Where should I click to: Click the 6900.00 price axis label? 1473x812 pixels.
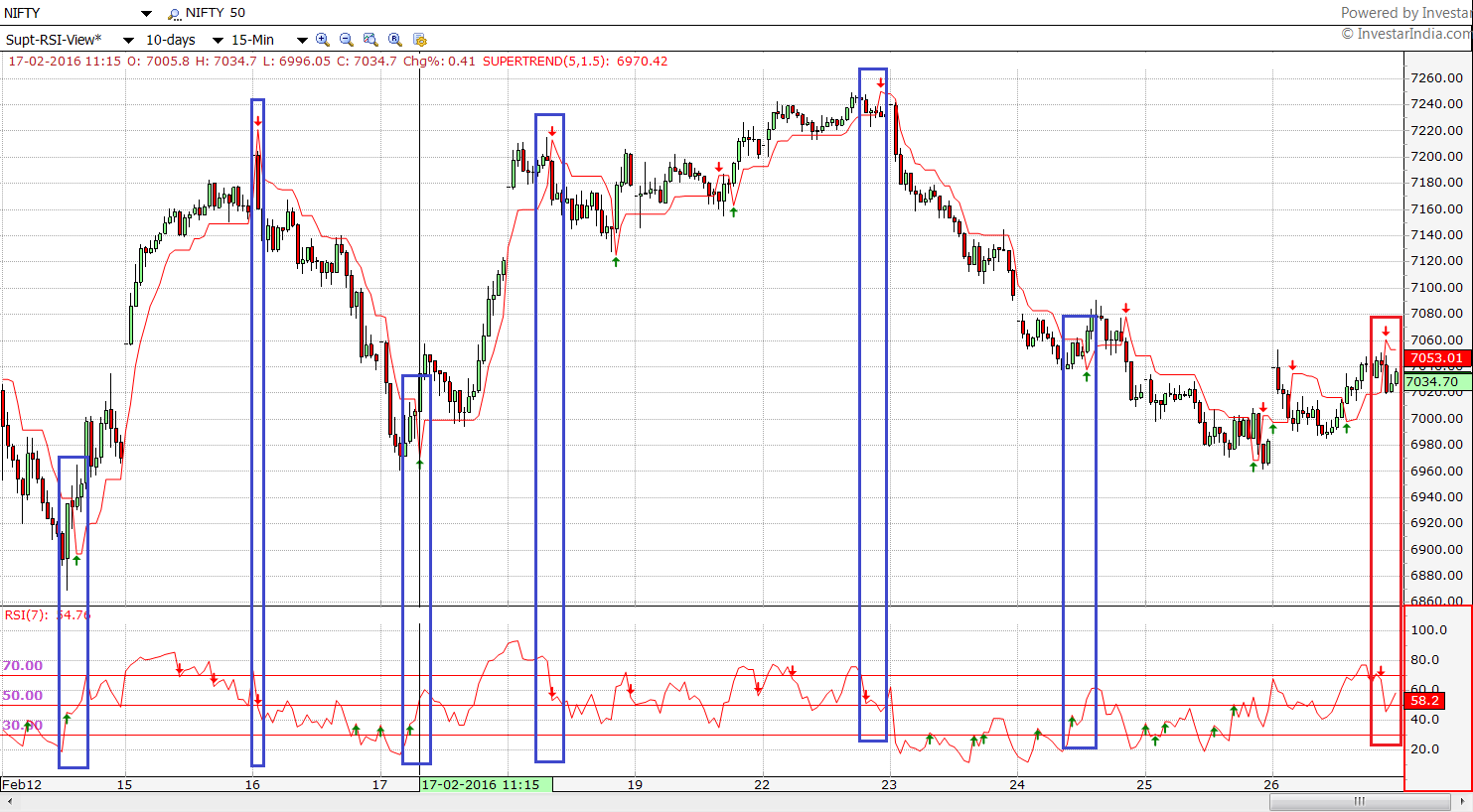pos(1437,549)
